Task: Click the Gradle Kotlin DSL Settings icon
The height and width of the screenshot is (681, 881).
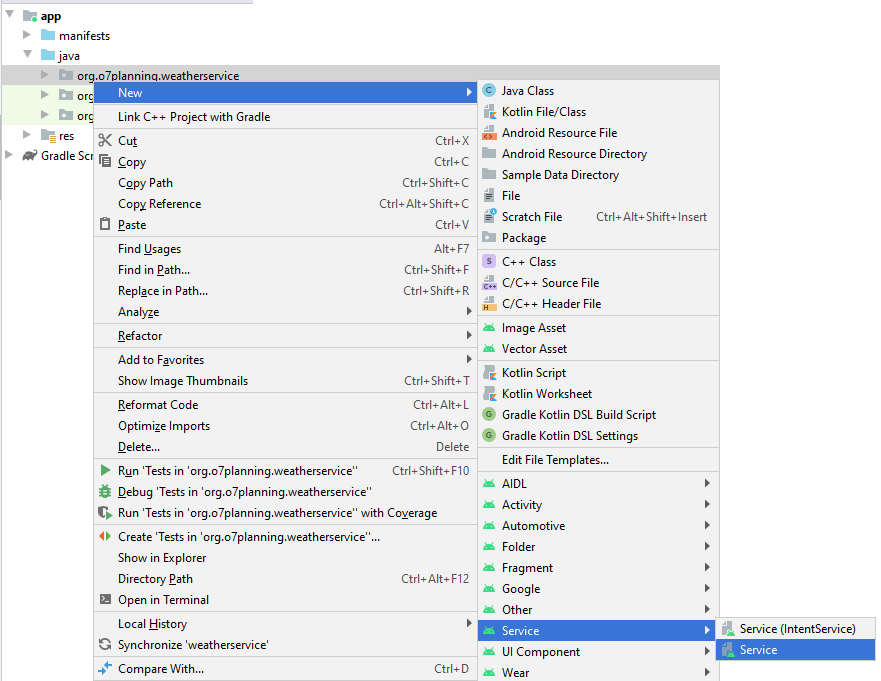Action: (489, 435)
